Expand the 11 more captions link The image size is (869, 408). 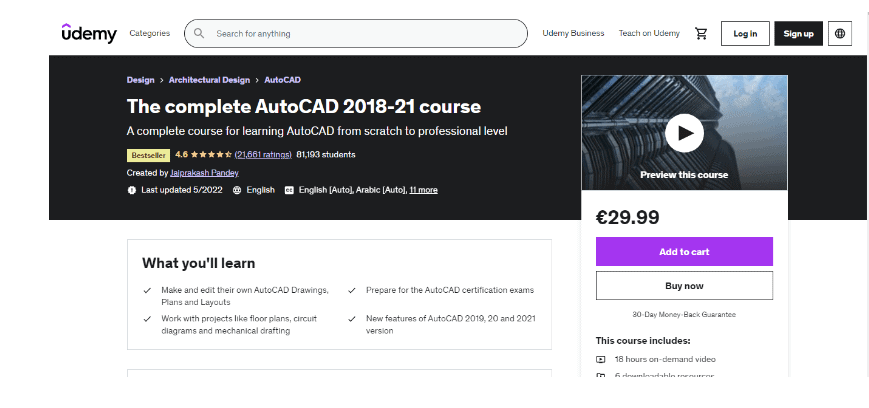[x=423, y=190]
